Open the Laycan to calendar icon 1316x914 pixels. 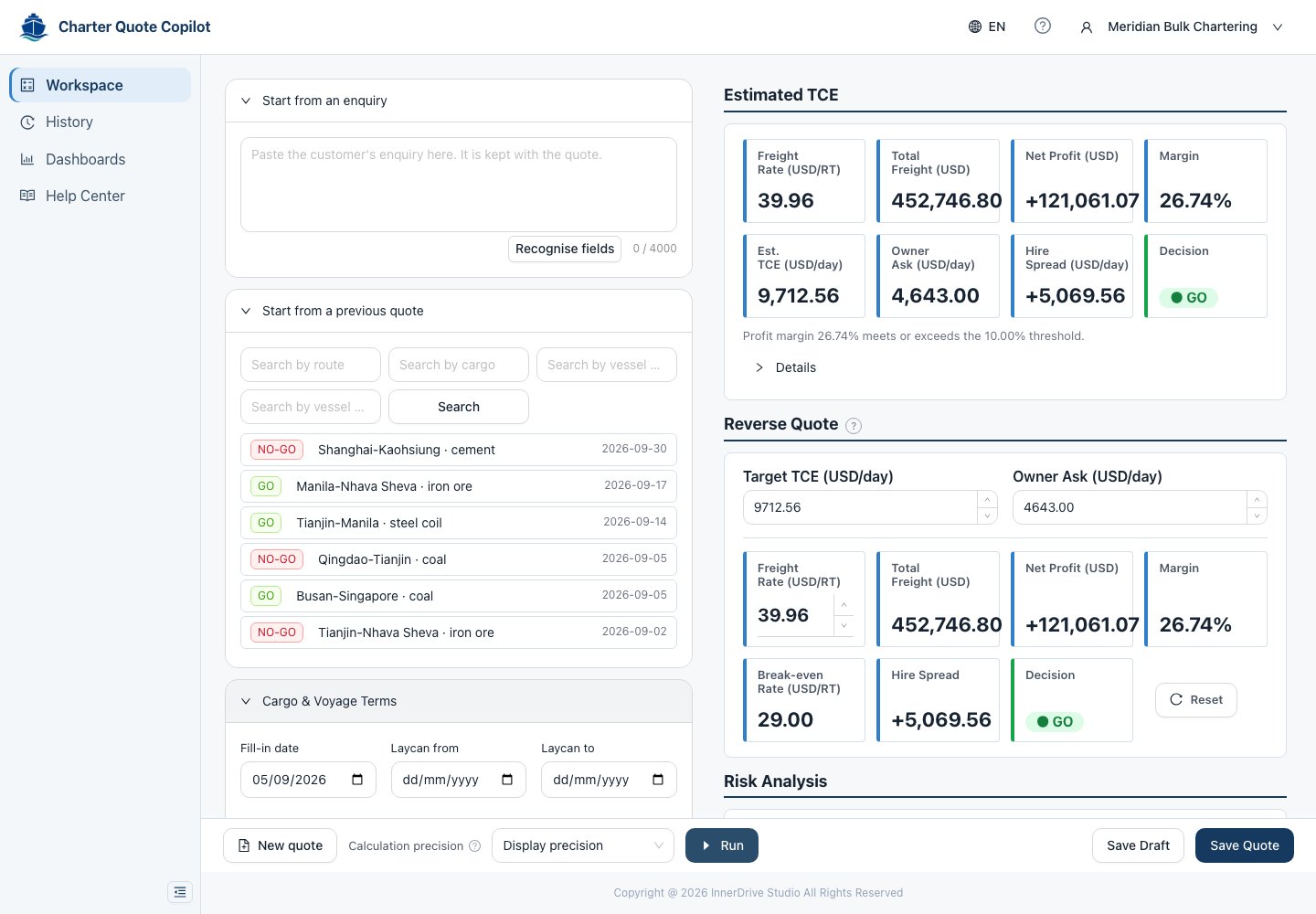pos(658,780)
